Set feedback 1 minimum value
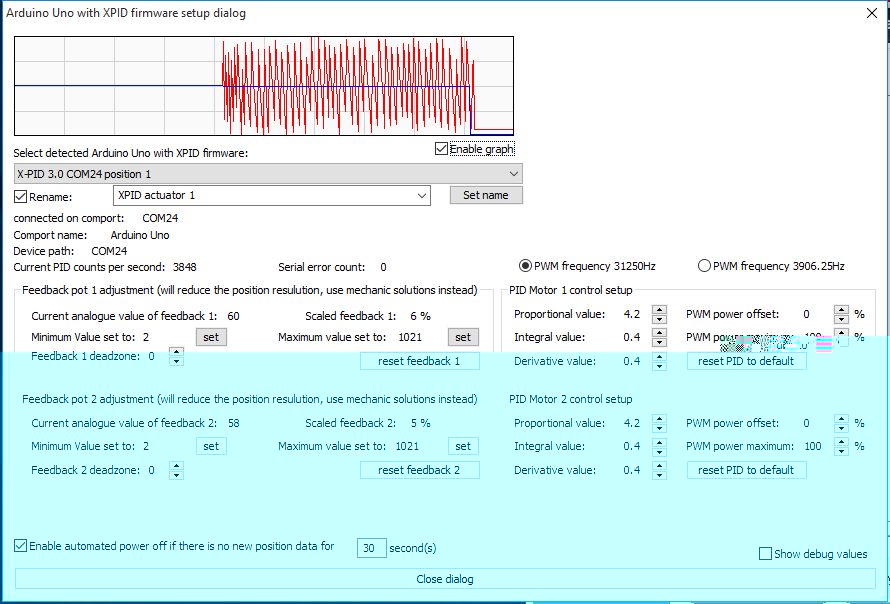890x604 pixels. point(211,338)
